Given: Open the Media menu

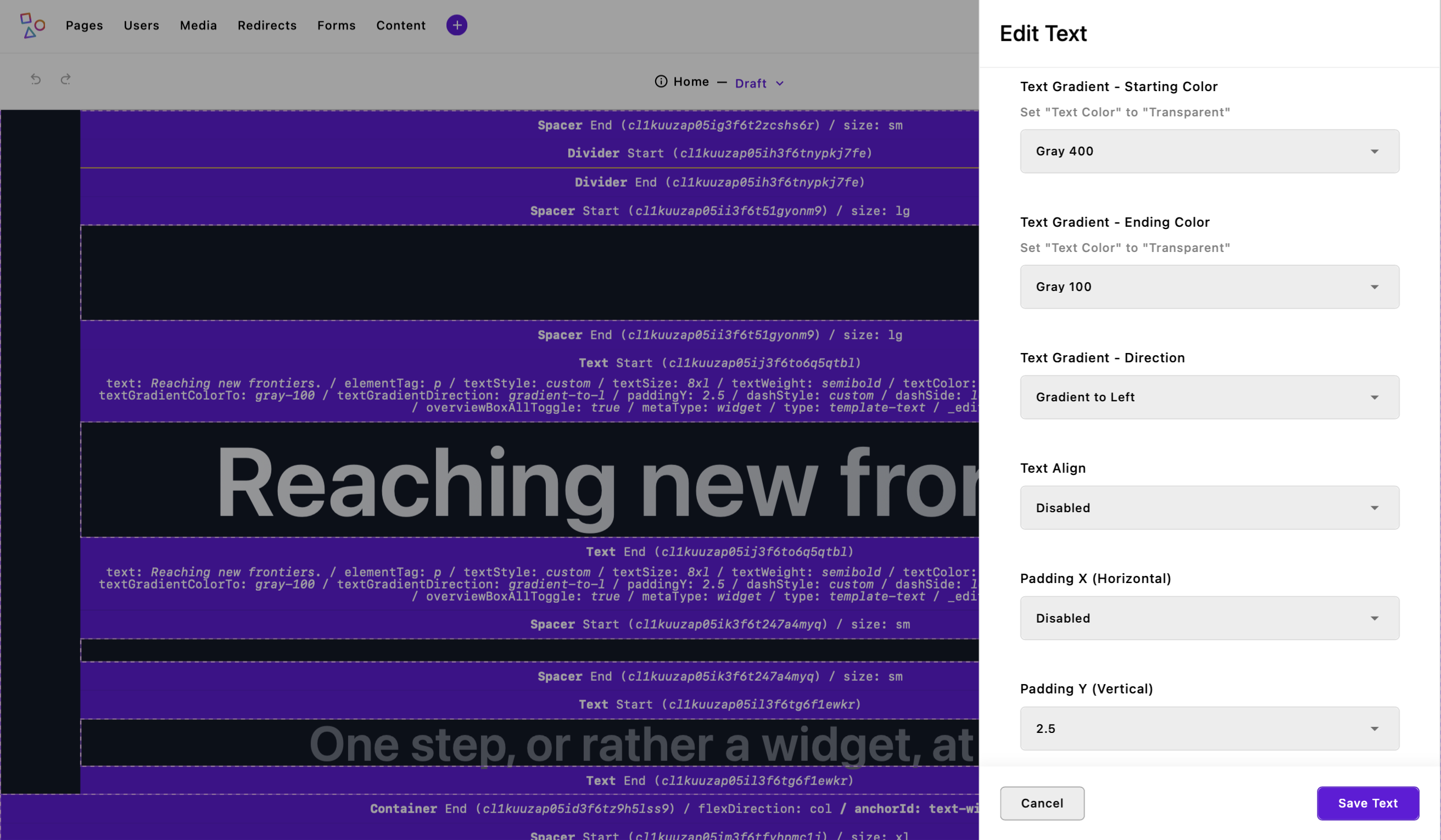Looking at the screenshot, I should [198, 25].
